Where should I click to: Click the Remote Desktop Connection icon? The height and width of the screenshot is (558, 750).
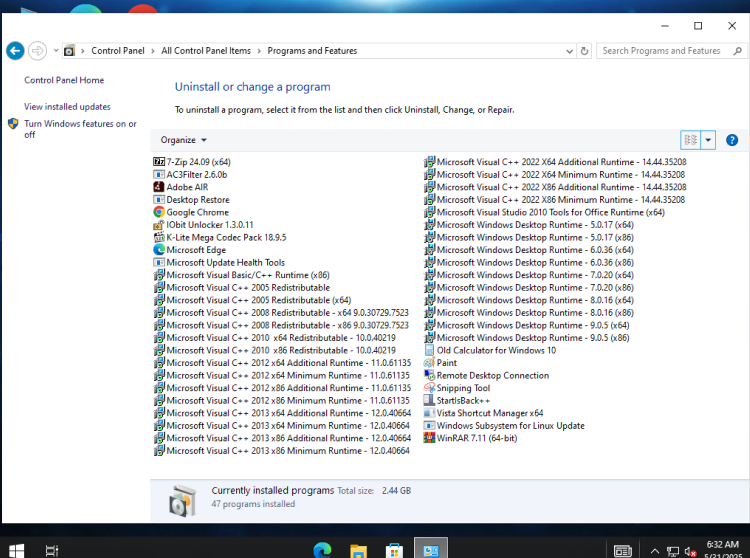(x=429, y=375)
